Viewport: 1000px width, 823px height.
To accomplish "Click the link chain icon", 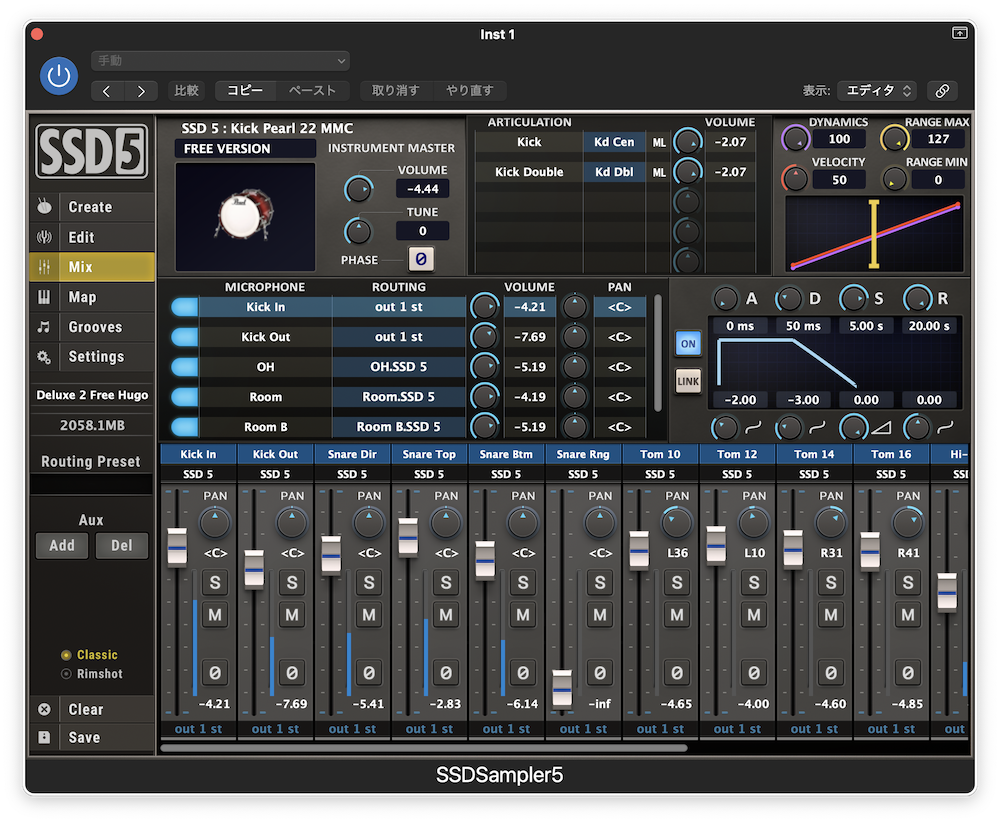I will tap(942, 91).
